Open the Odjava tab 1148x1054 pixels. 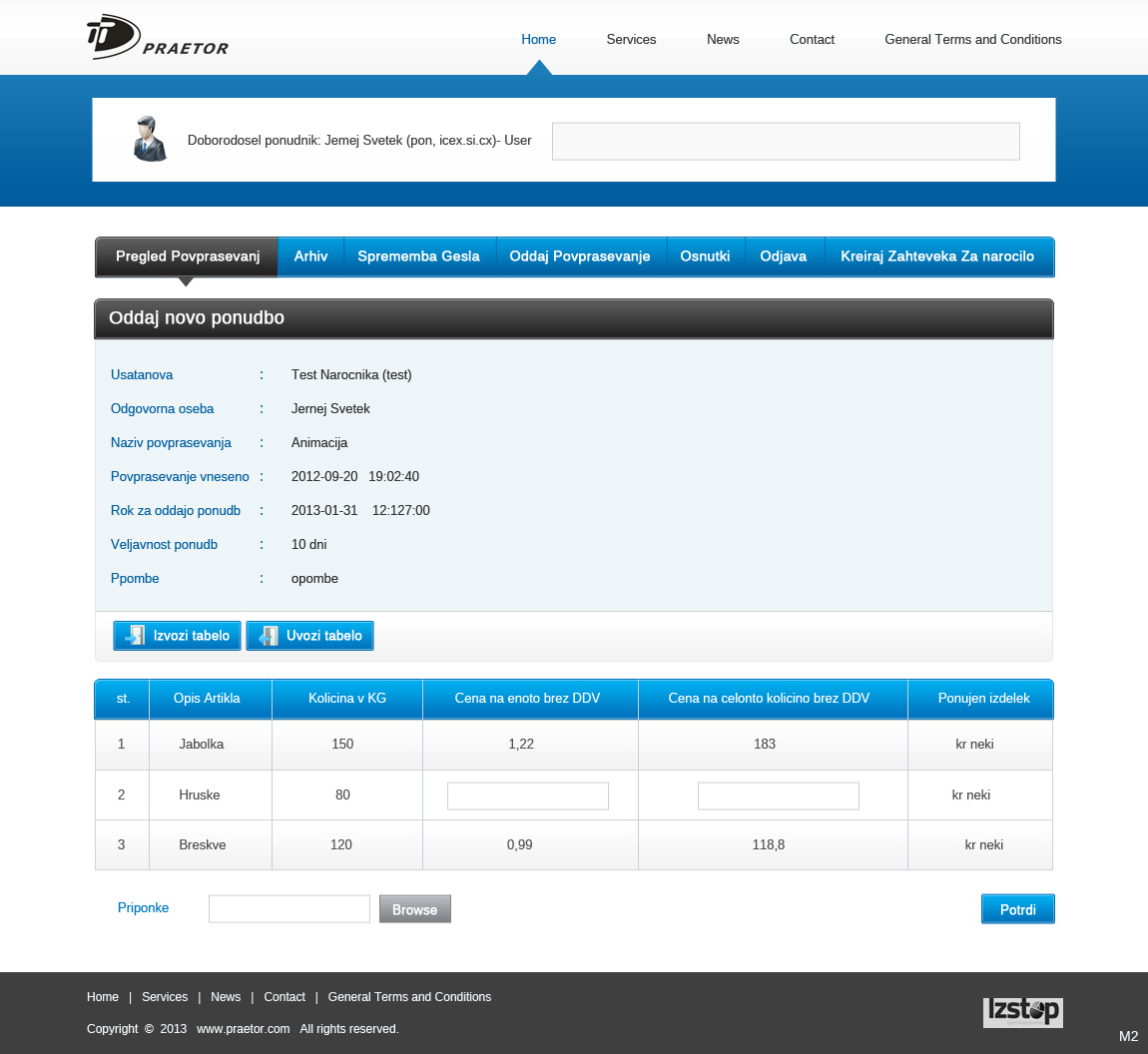click(785, 257)
